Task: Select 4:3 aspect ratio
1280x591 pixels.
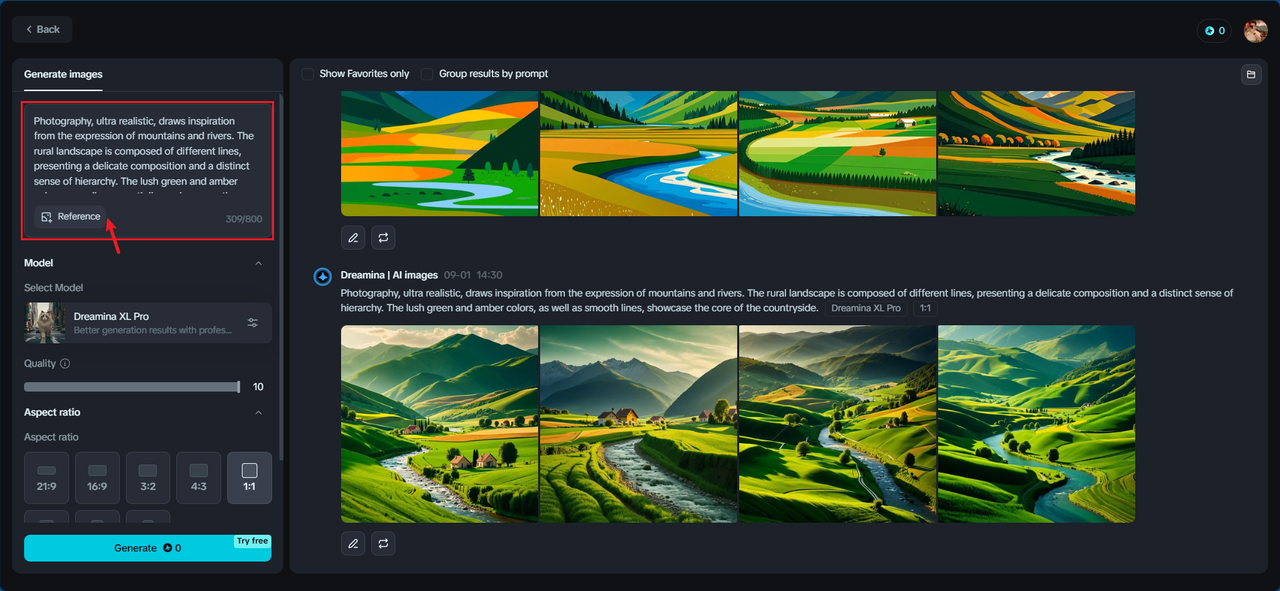Action: click(x=199, y=478)
